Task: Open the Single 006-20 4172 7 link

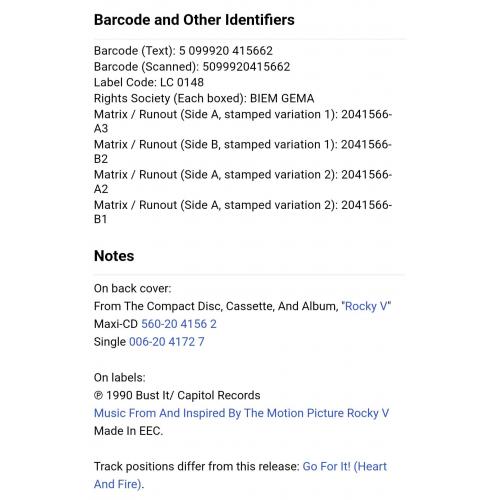Action: tap(166, 341)
